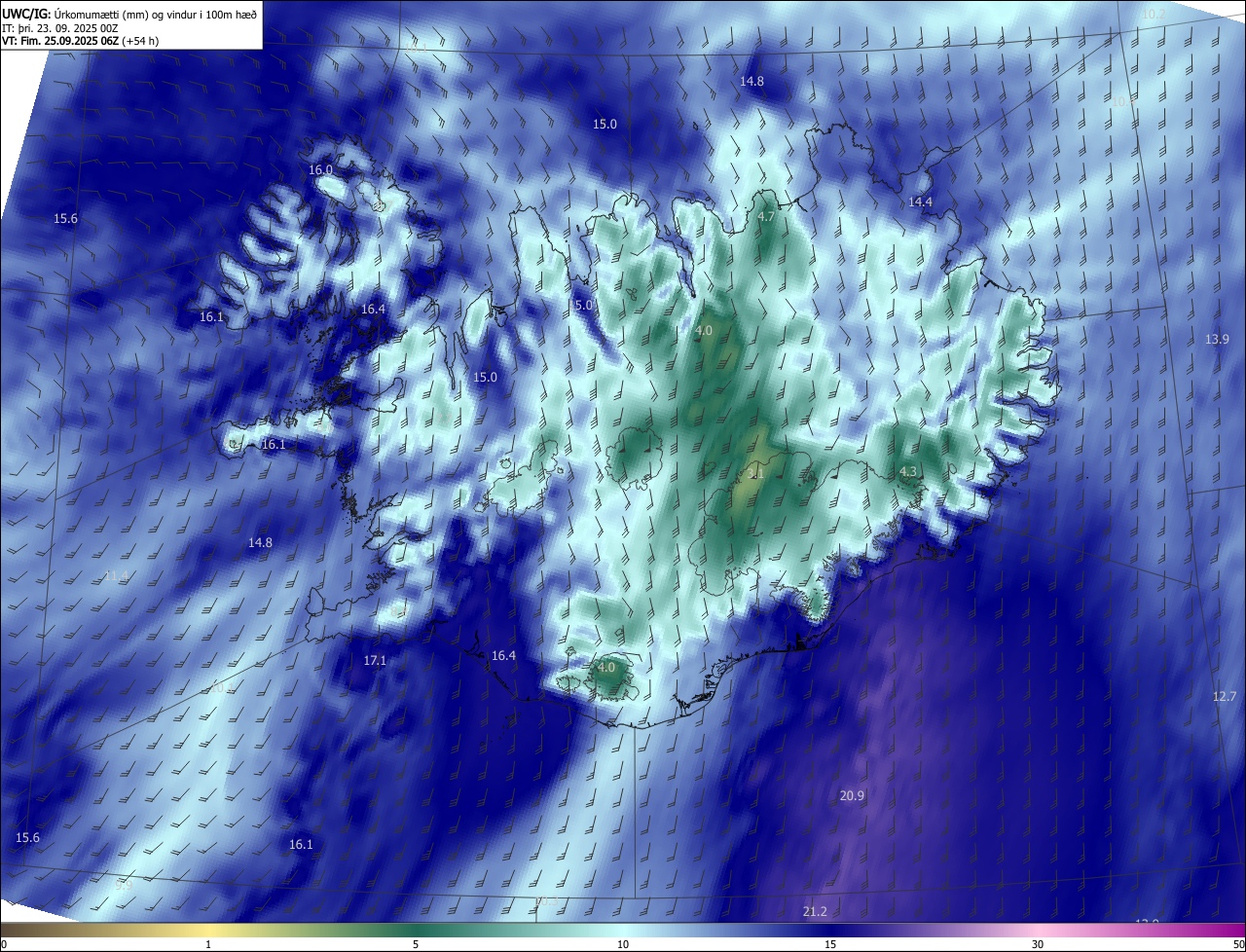Viewport: 1246px width, 952px height.
Task: Click the 20.9 value in the purple area
Action: 852,795
